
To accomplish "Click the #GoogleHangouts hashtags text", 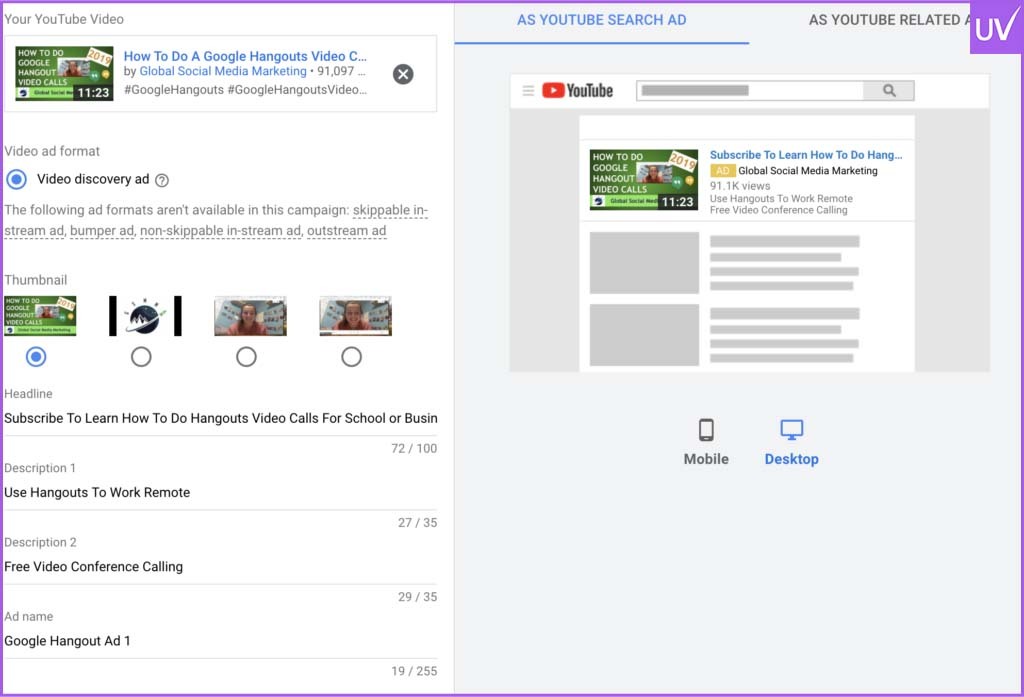I will pyautogui.click(x=245, y=89).
